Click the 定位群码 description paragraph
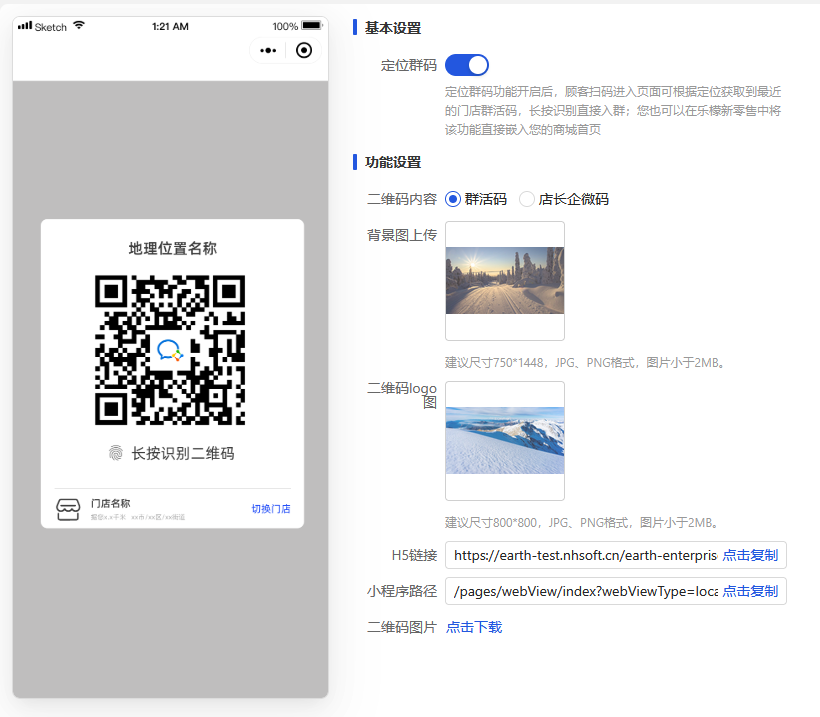The height and width of the screenshot is (717, 820). pyautogui.click(x=613, y=111)
